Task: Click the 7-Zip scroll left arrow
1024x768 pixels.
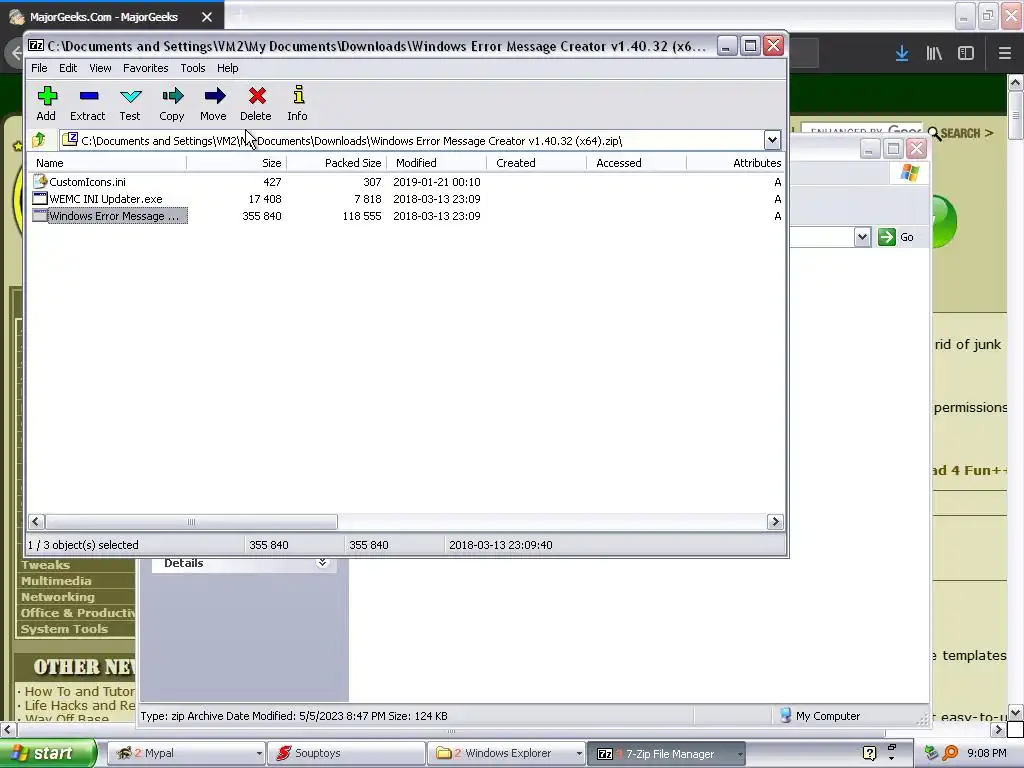Action: 36,521
